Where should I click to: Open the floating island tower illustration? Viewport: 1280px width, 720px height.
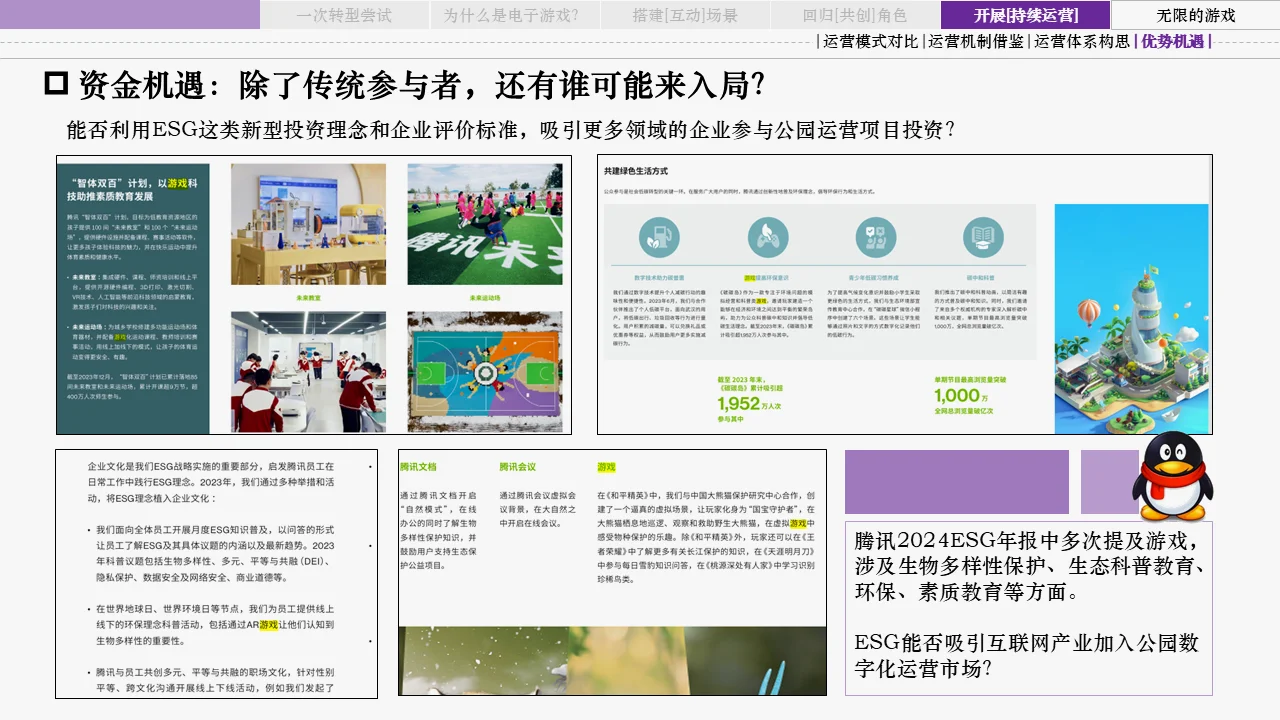click(1131, 318)
